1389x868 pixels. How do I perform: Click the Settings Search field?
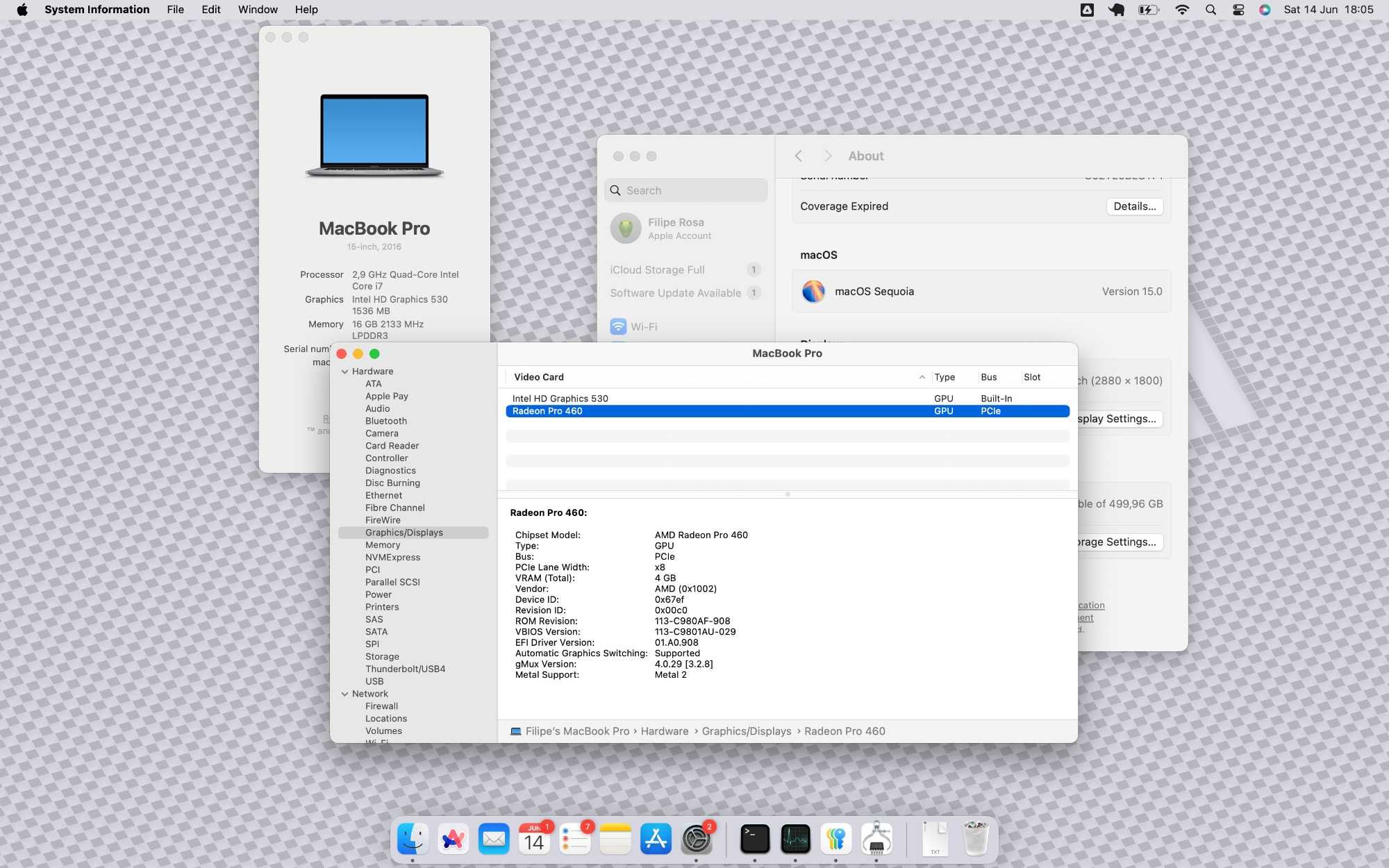685,190
